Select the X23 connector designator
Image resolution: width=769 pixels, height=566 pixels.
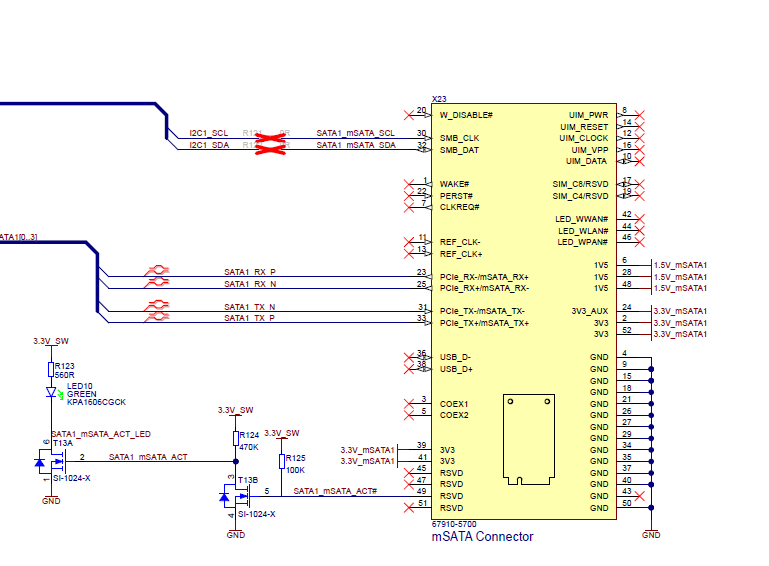pos(438,99)
